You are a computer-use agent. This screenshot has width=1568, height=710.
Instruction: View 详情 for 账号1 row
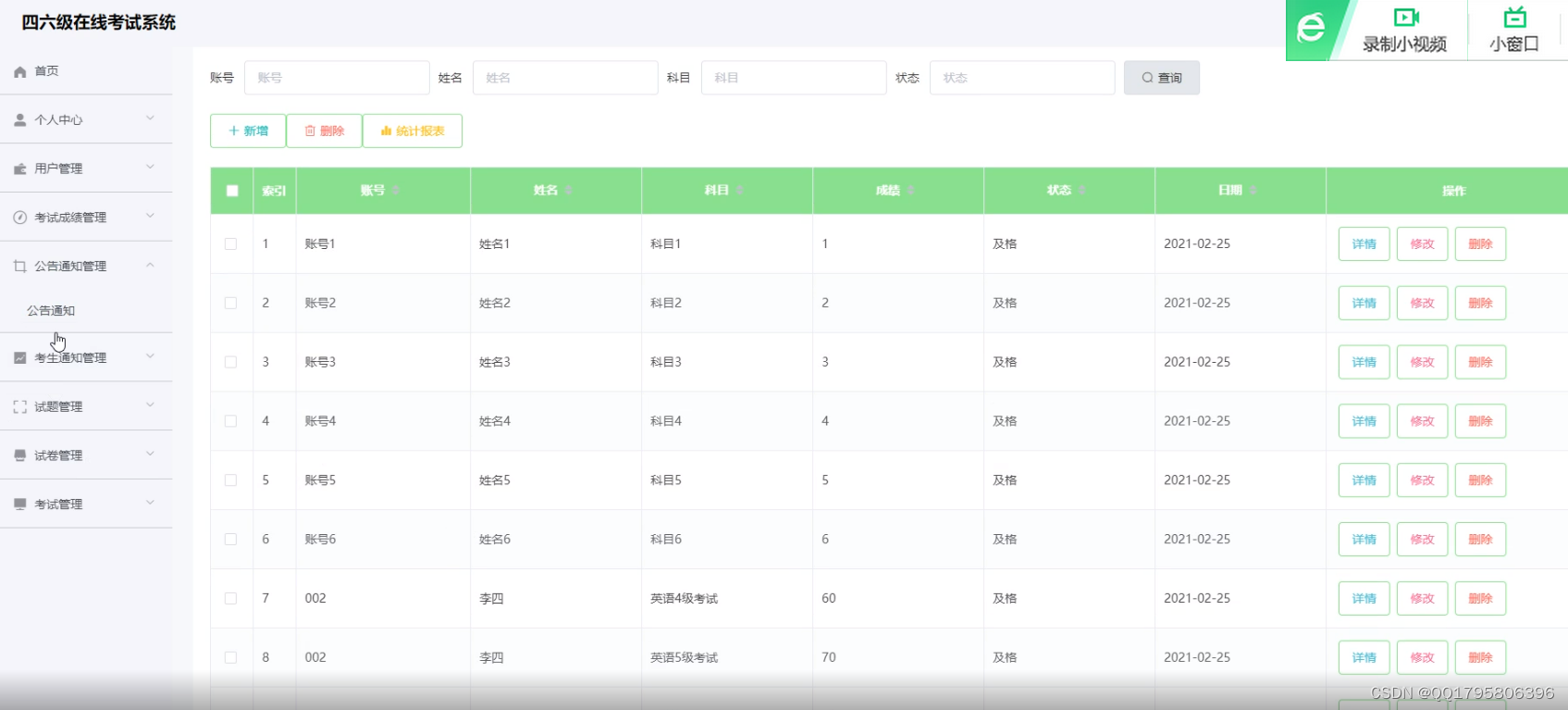(1364, 244)
